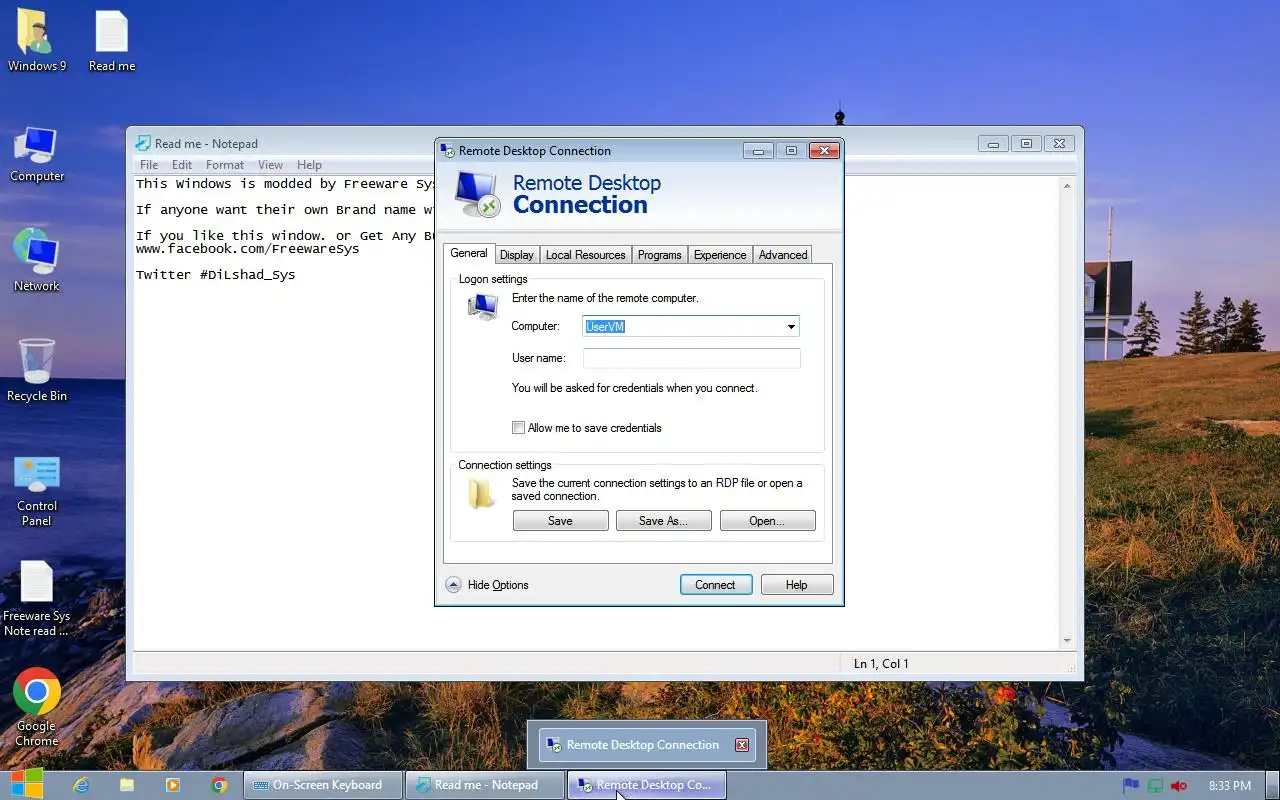Click the network tray icon
1280x800 pixels.
(1155, 786)
